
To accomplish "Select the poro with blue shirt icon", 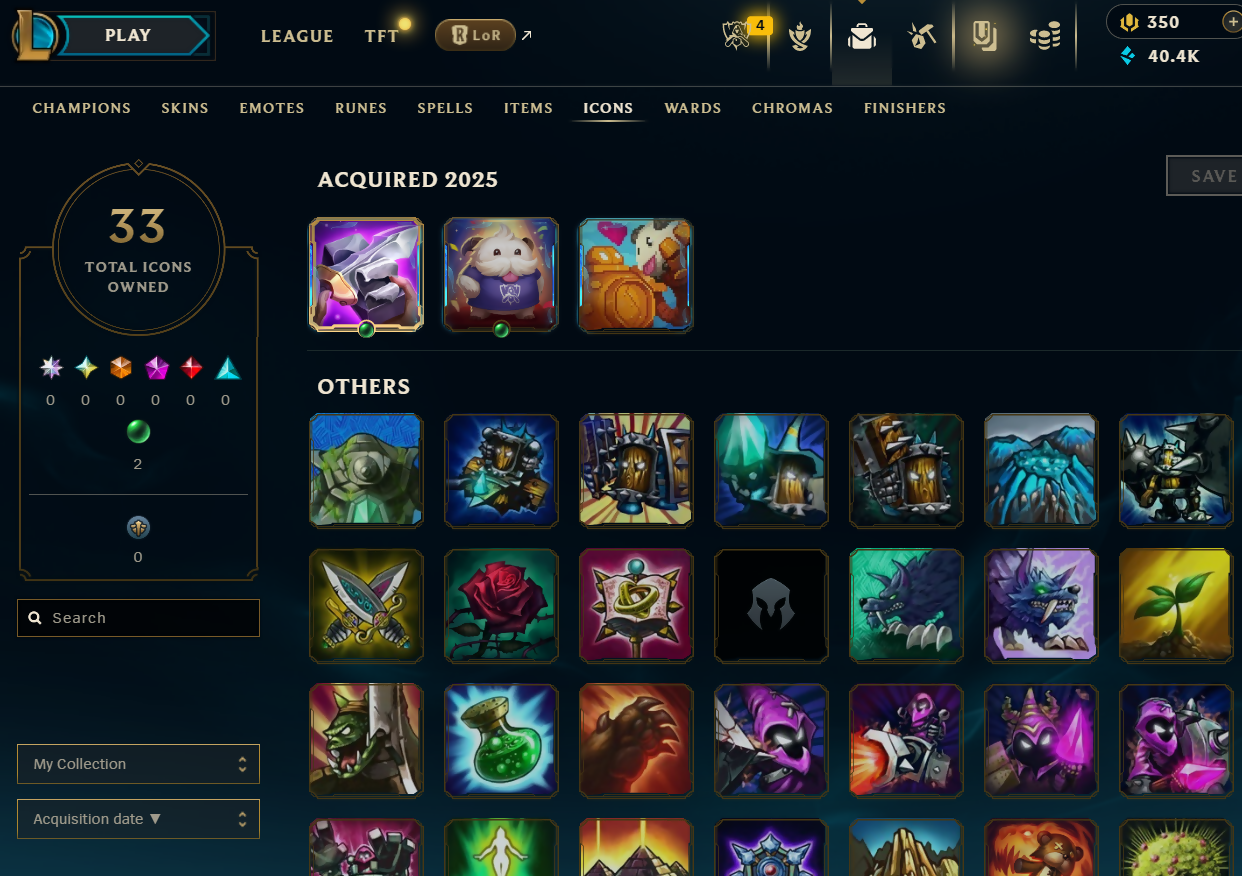I will click(x=501, y=275).
